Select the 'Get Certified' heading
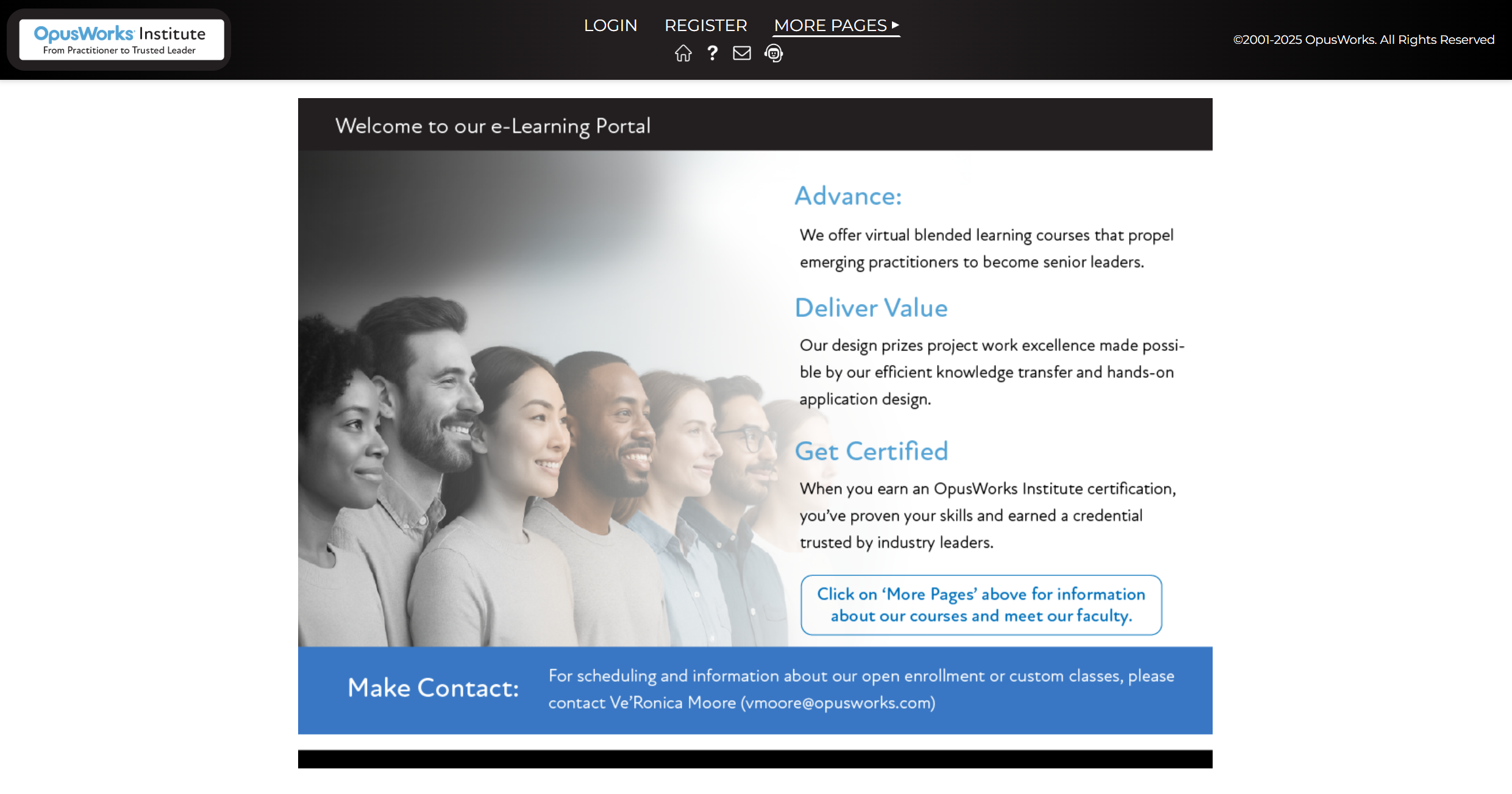Screen dimensions: 1512x794 tap(871, 451)
